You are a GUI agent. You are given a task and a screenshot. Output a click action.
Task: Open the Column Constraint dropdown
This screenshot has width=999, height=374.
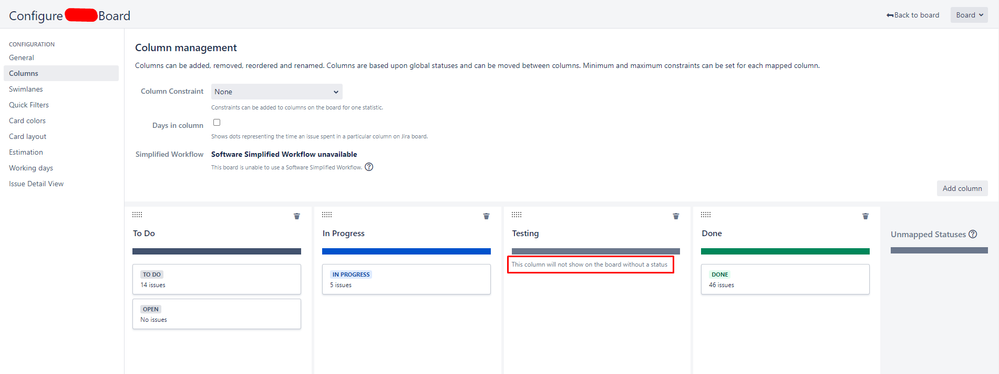pyautogui.click(x=277, y=92)
